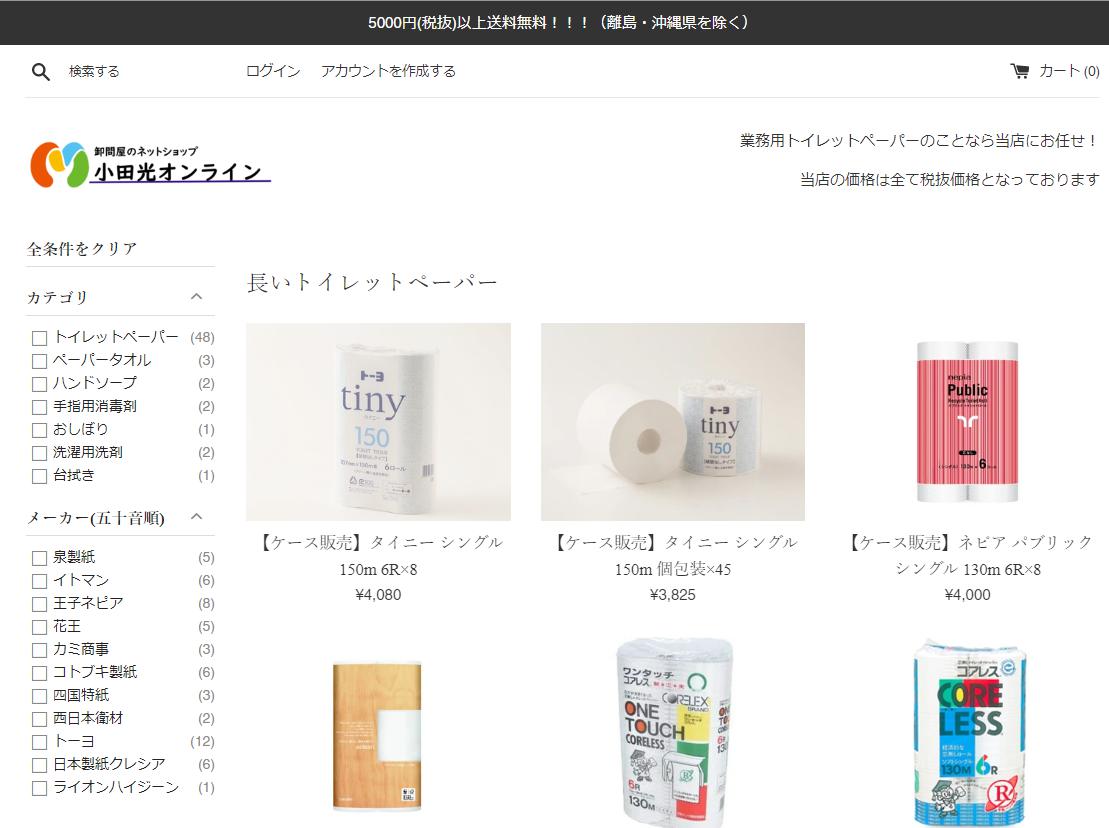1109x828 pixels.
Task: Check the 日本製紙クレシア maker checkbox
Action: [x=40, y=765]
